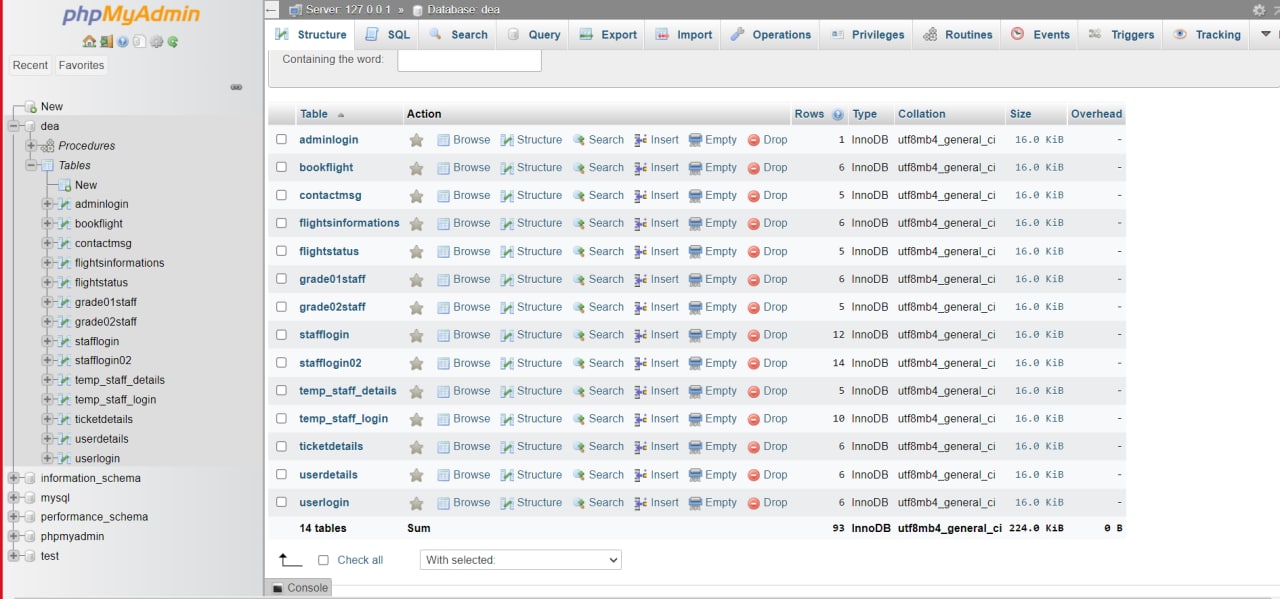Click the Console icon at bottom

(278, 588)
